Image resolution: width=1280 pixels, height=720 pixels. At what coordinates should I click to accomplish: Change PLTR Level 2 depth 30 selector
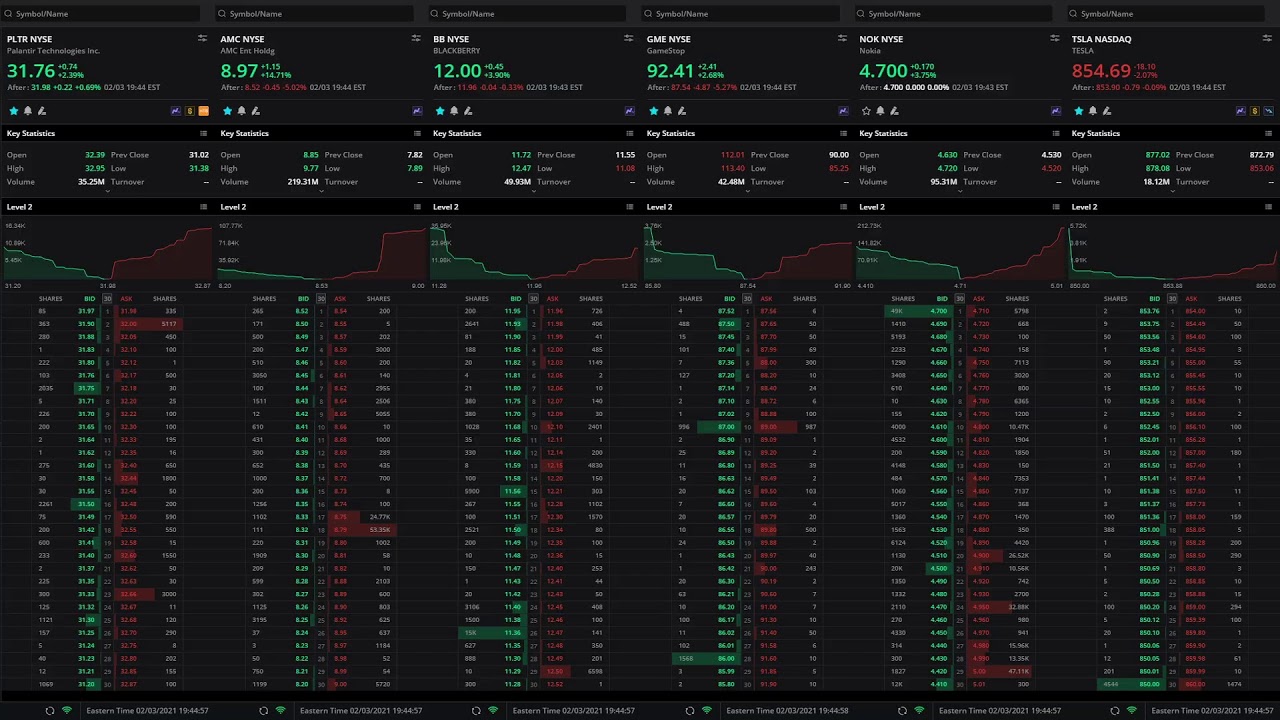click(x=108, y=298)
